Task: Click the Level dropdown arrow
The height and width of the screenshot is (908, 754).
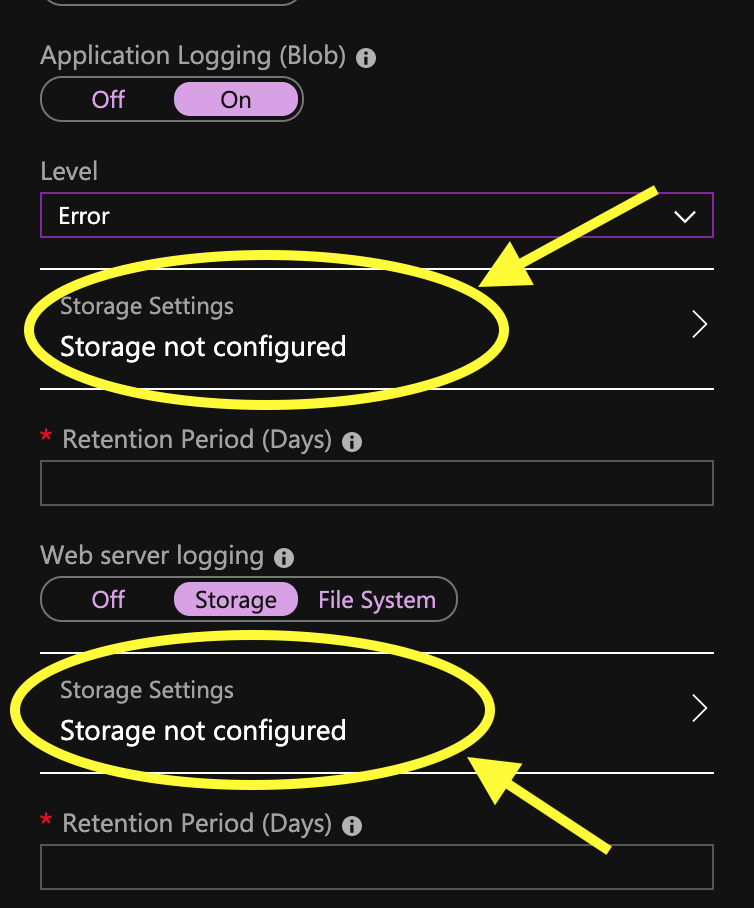Action: point(685,215)
